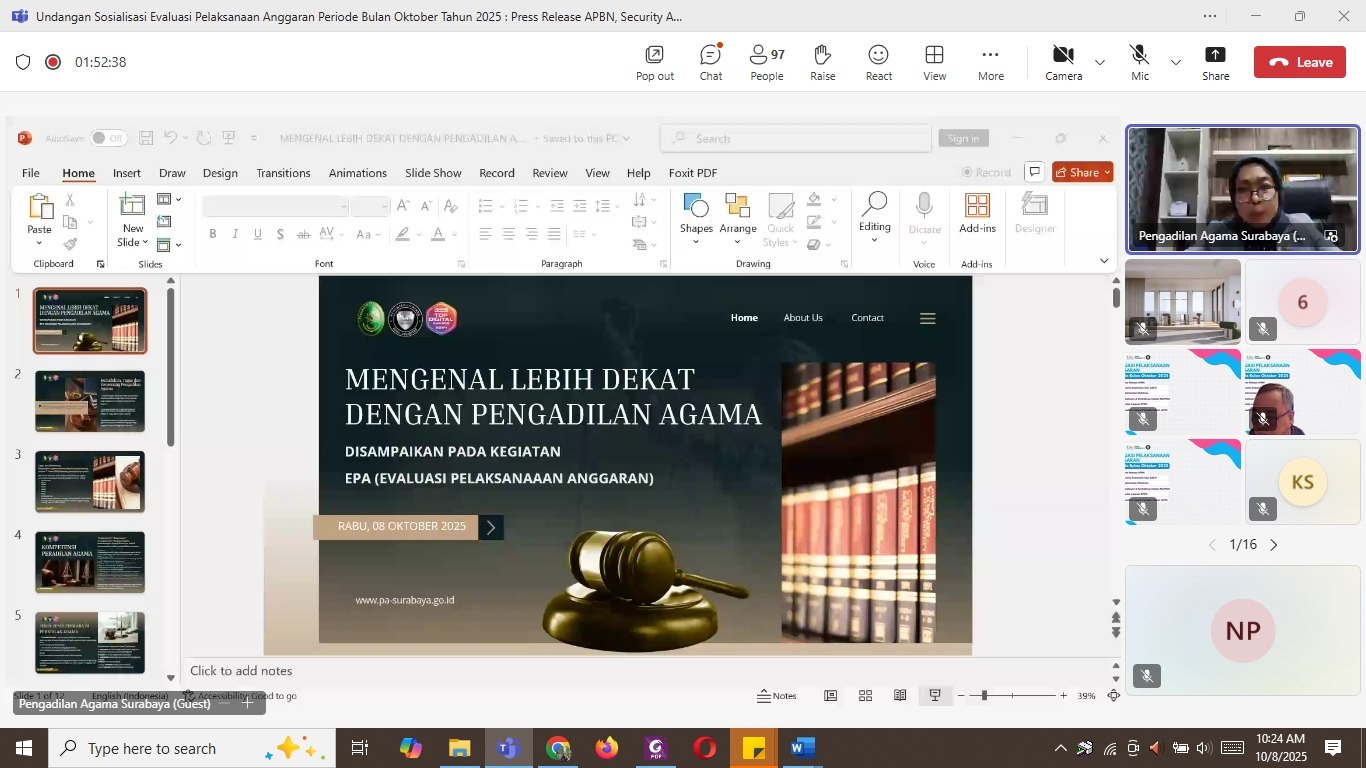Click the Share screen icon

point(1215,62)
